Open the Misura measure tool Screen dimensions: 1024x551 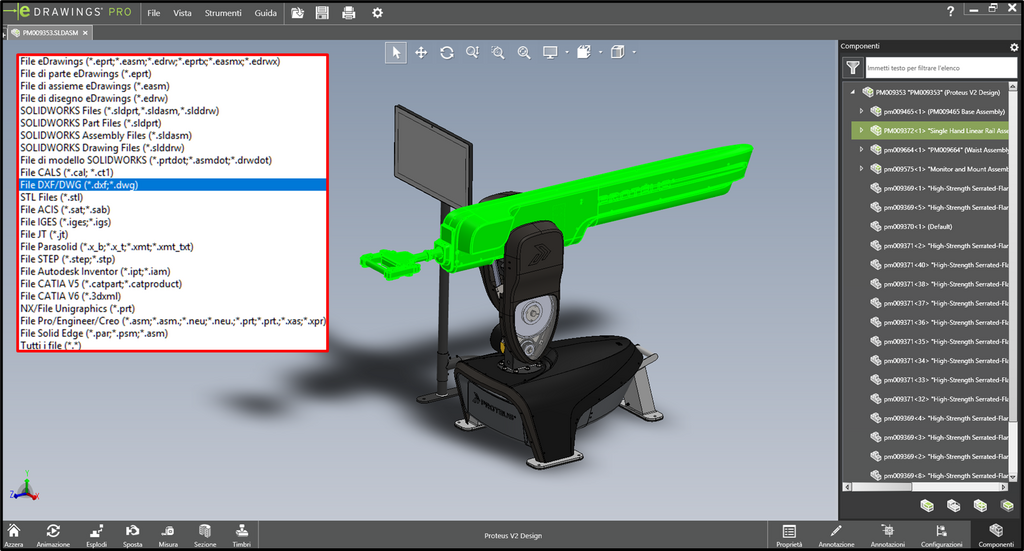pos(168,535)
